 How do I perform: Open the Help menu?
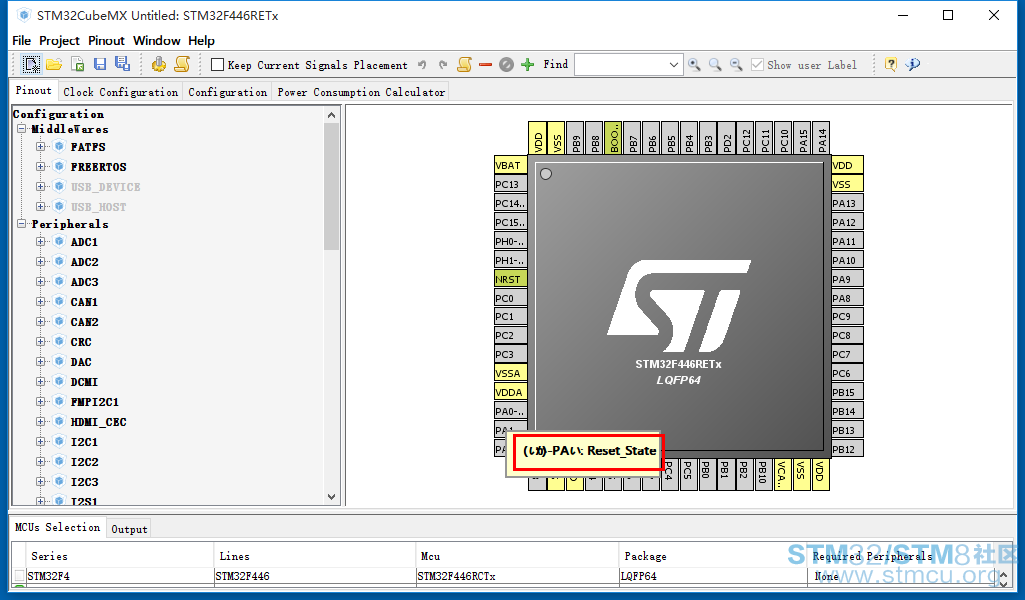(x=201, y=41)
